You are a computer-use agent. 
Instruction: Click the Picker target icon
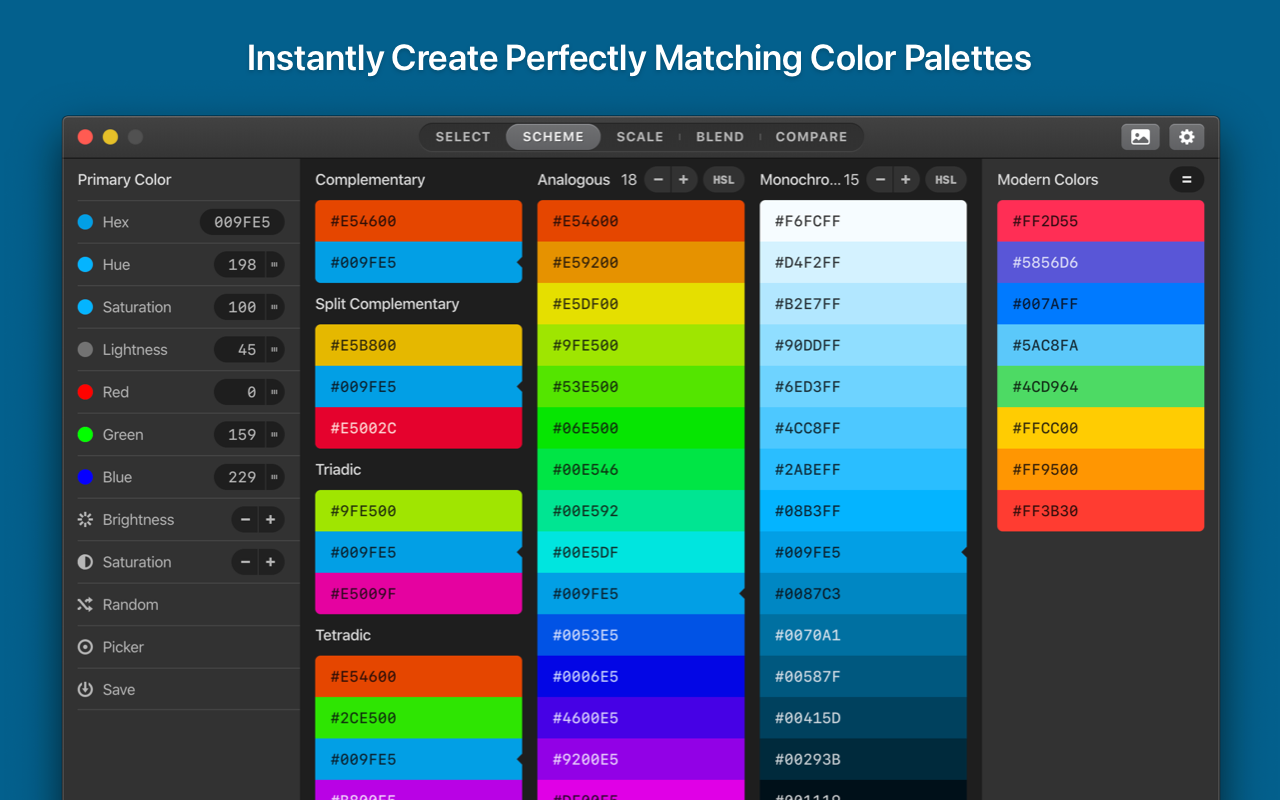point(85,647)
